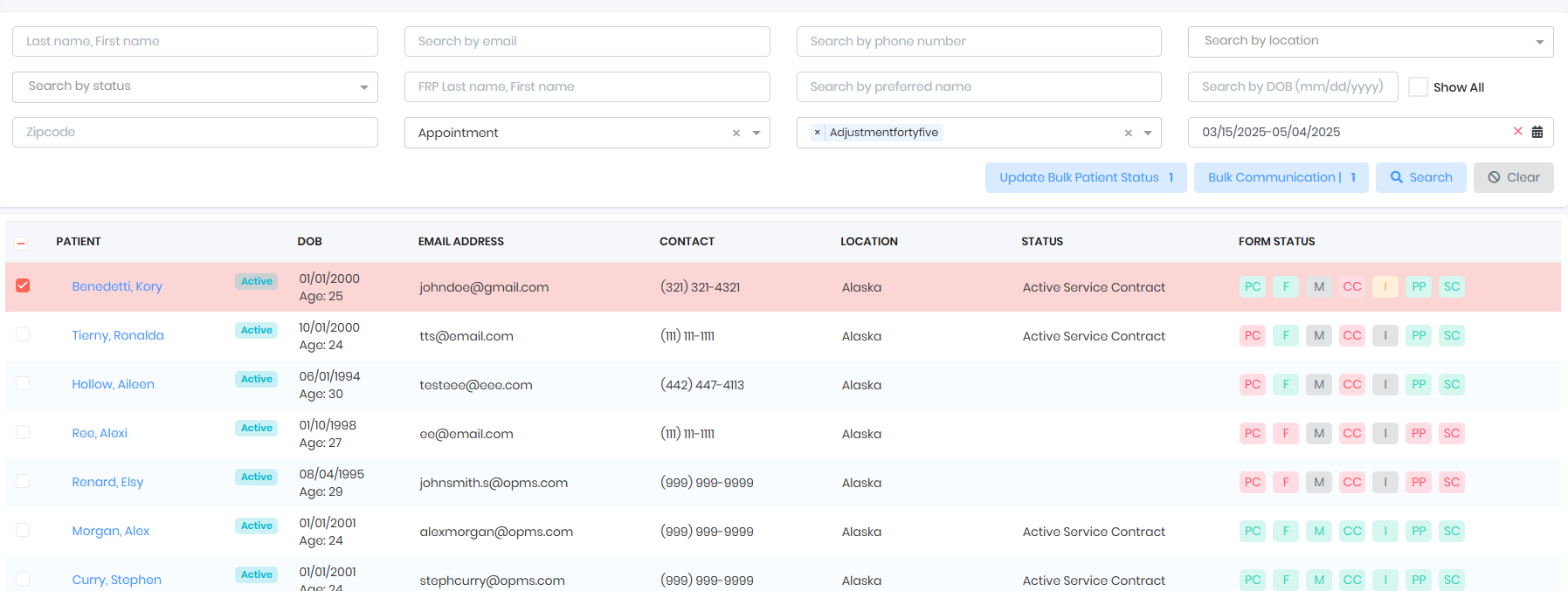Click Update Bulk Patient Status button
Image resolution: width=1568 pixels, height=591 pixels.
coord(1086,177)
